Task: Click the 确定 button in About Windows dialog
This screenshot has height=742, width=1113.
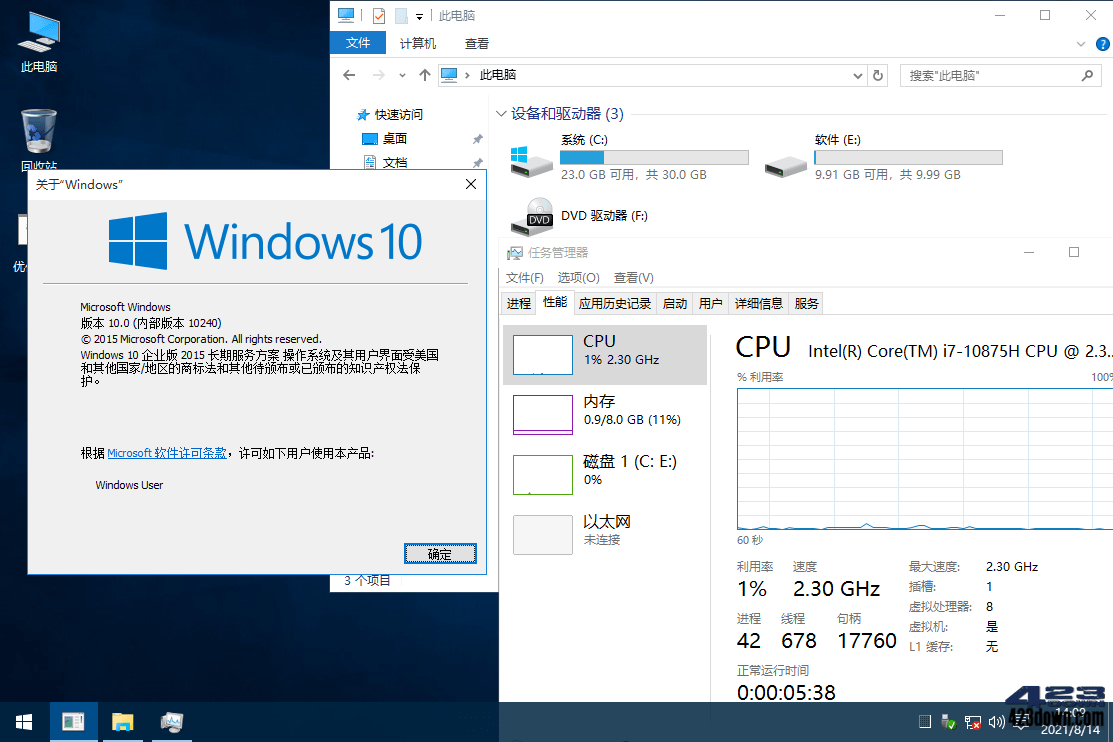Action: click(440, 553)
